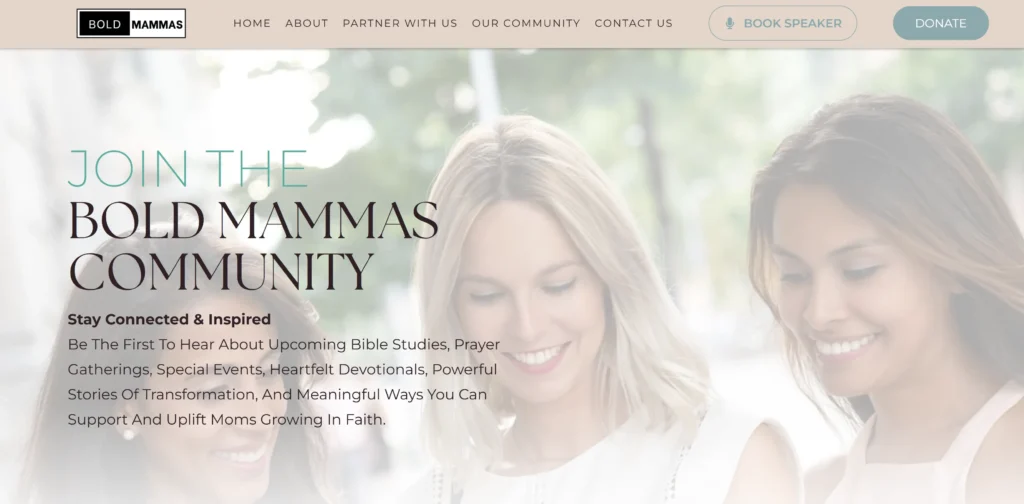The image size is (1024, 504).
Task: Click the paragraph about upcoming Bible studies
Action: tap(283, 382)
